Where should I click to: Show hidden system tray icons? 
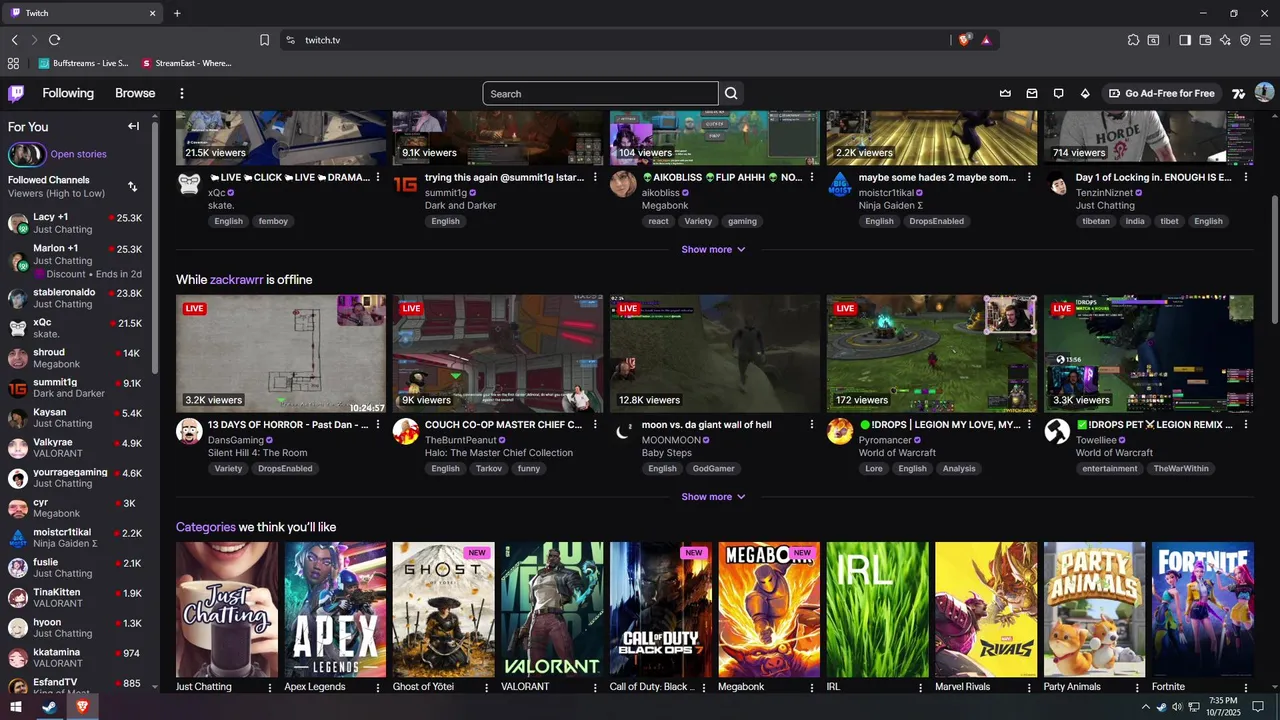[x=1145, y=706]
